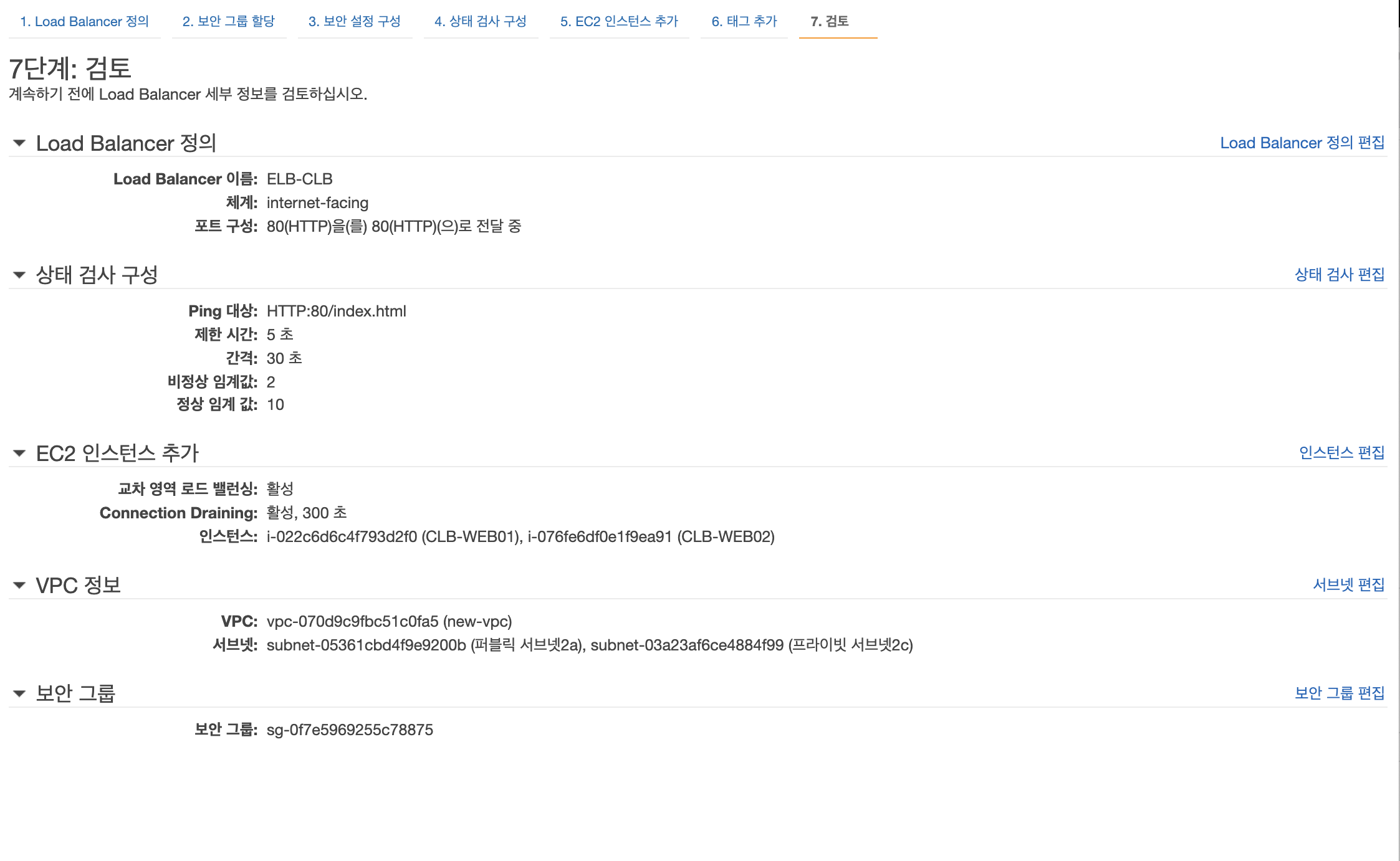Viewport: 1400px width, 861px height.
Task: Collapse the 보안 그룹 section
Action: click(x=19, y=693)
